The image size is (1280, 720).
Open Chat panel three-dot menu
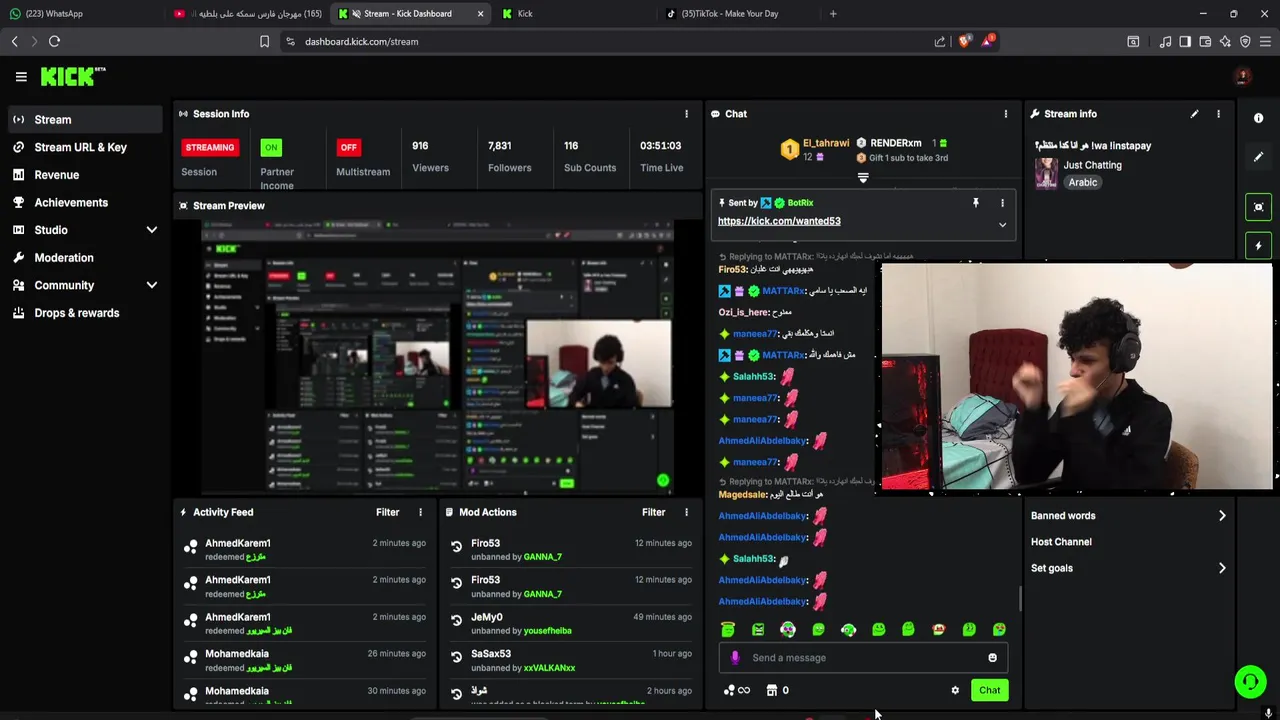click(1006, 114)
